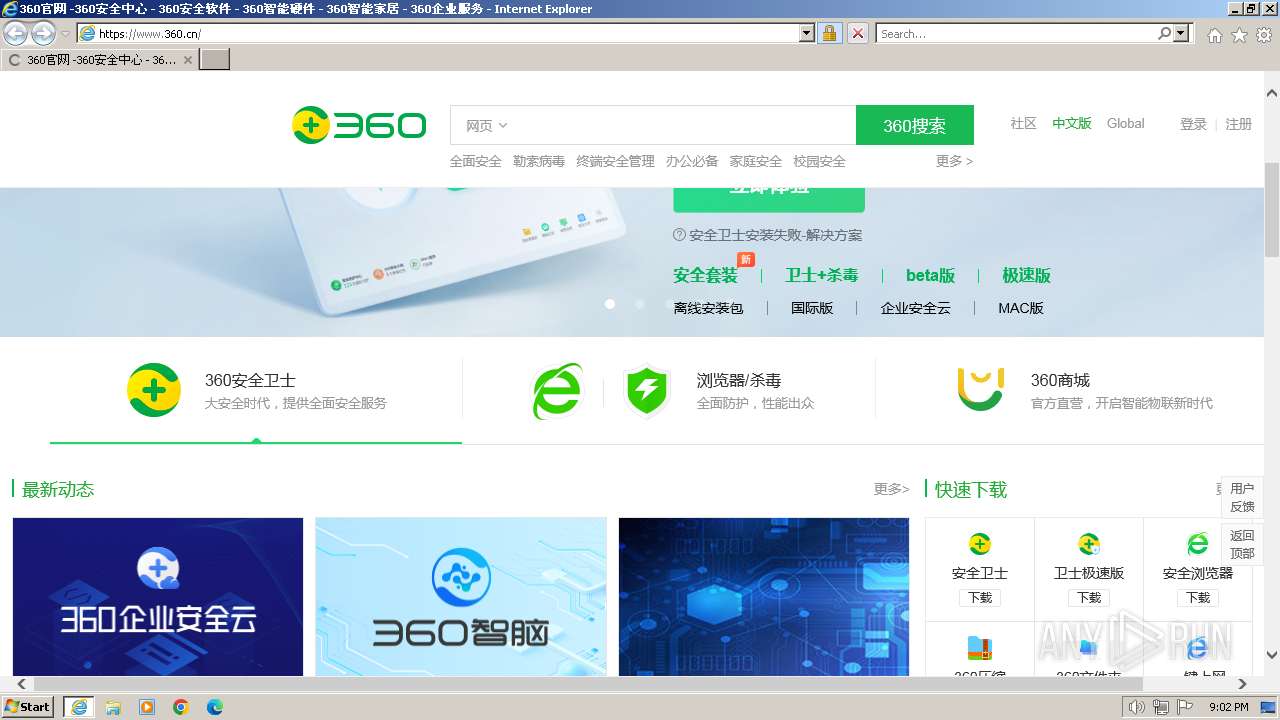Image resolution: width=1280 pixels, height=720 pixels.
Task: Launch Microsoft Edge from the taskbar
Action: point(215,707)
